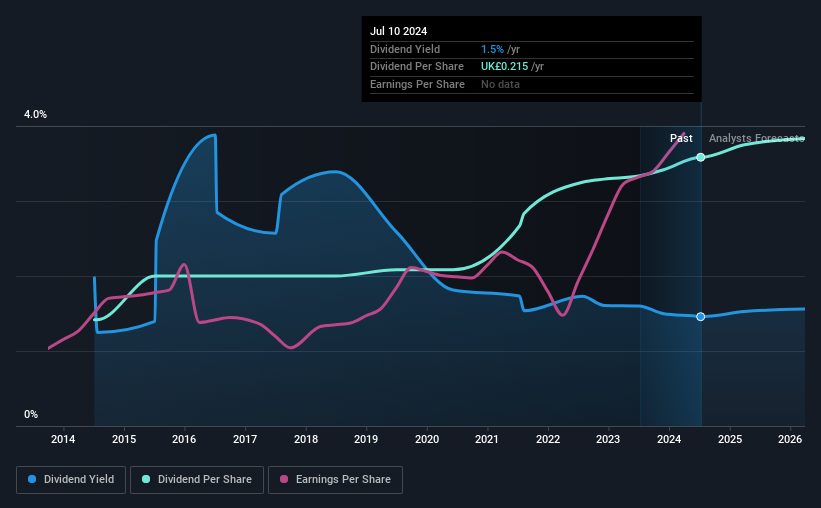Click the 'Past' label on the chart
The width and height of the screenshot is (821, 508).
point(681,138)
